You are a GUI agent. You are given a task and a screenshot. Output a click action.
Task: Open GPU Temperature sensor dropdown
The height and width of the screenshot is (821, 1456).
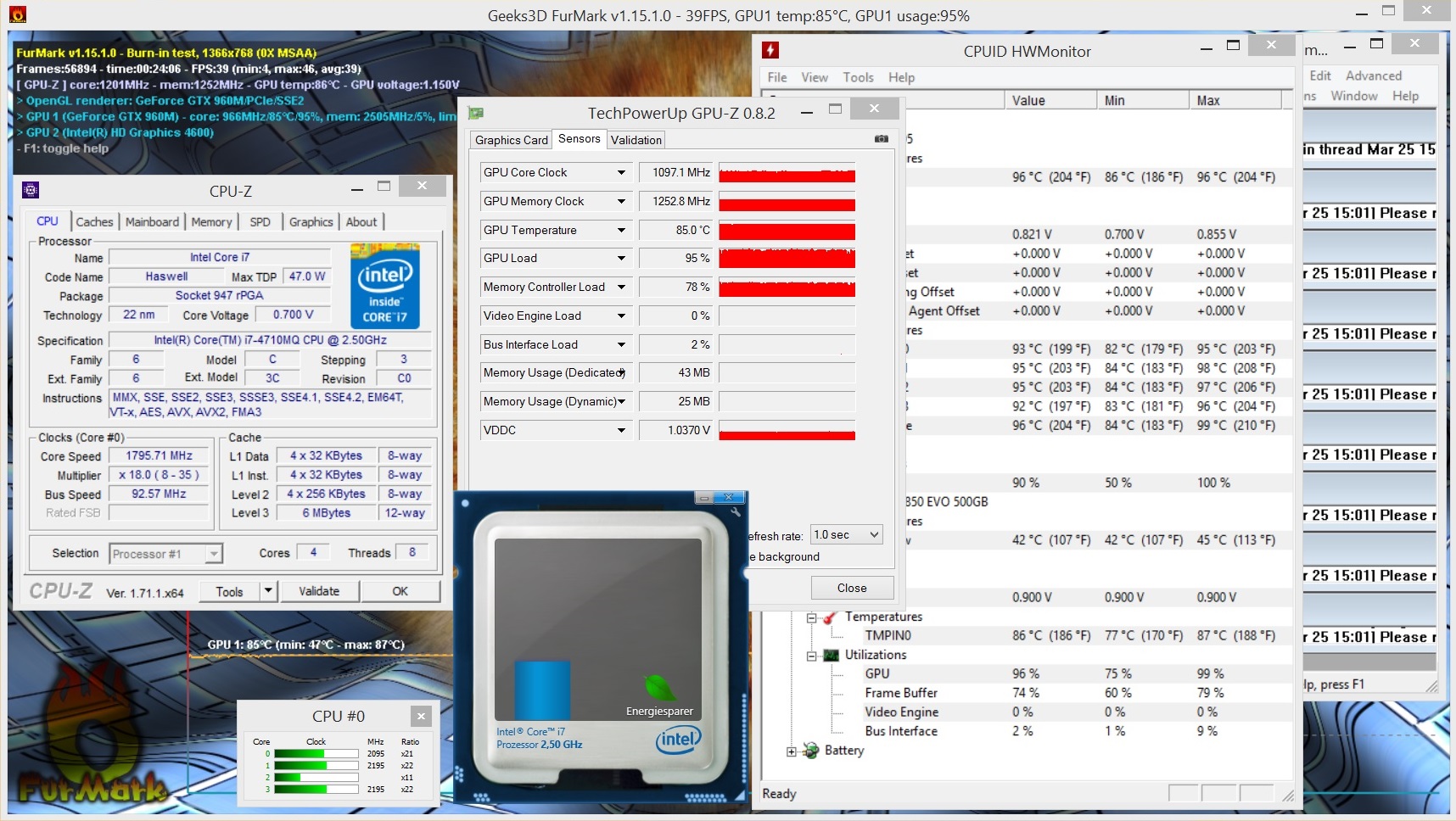[x=621, y=231]
